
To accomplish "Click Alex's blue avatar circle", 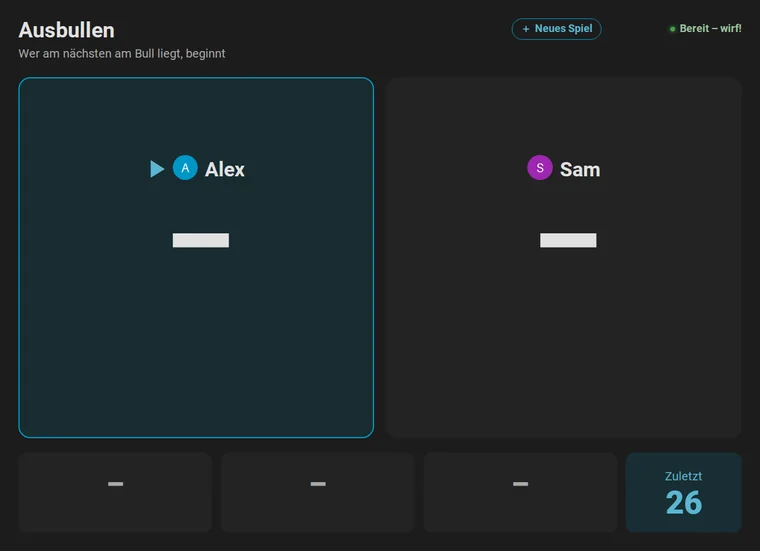I will click(185, 168).
